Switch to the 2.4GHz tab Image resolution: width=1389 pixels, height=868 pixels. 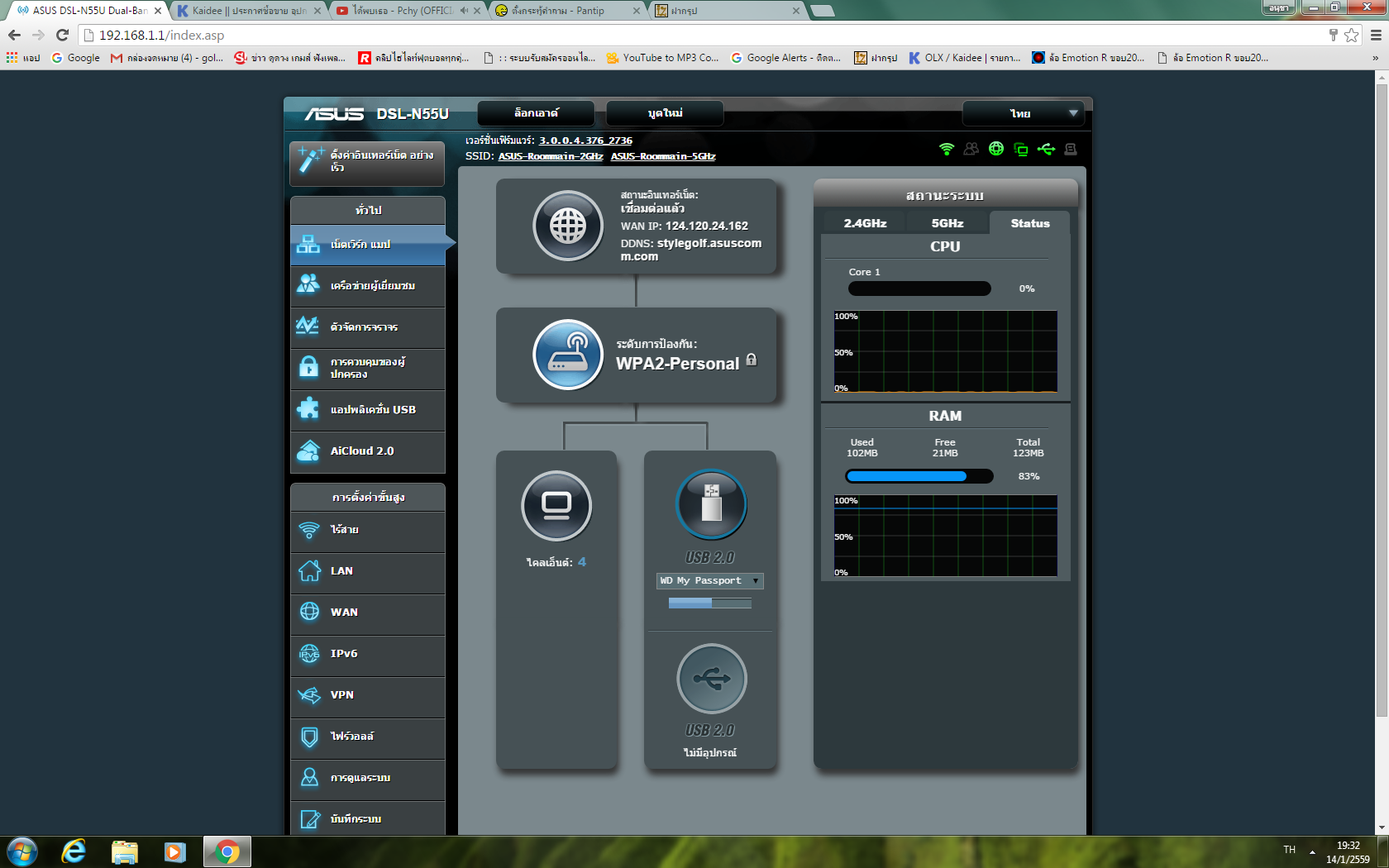click(865, 223)
